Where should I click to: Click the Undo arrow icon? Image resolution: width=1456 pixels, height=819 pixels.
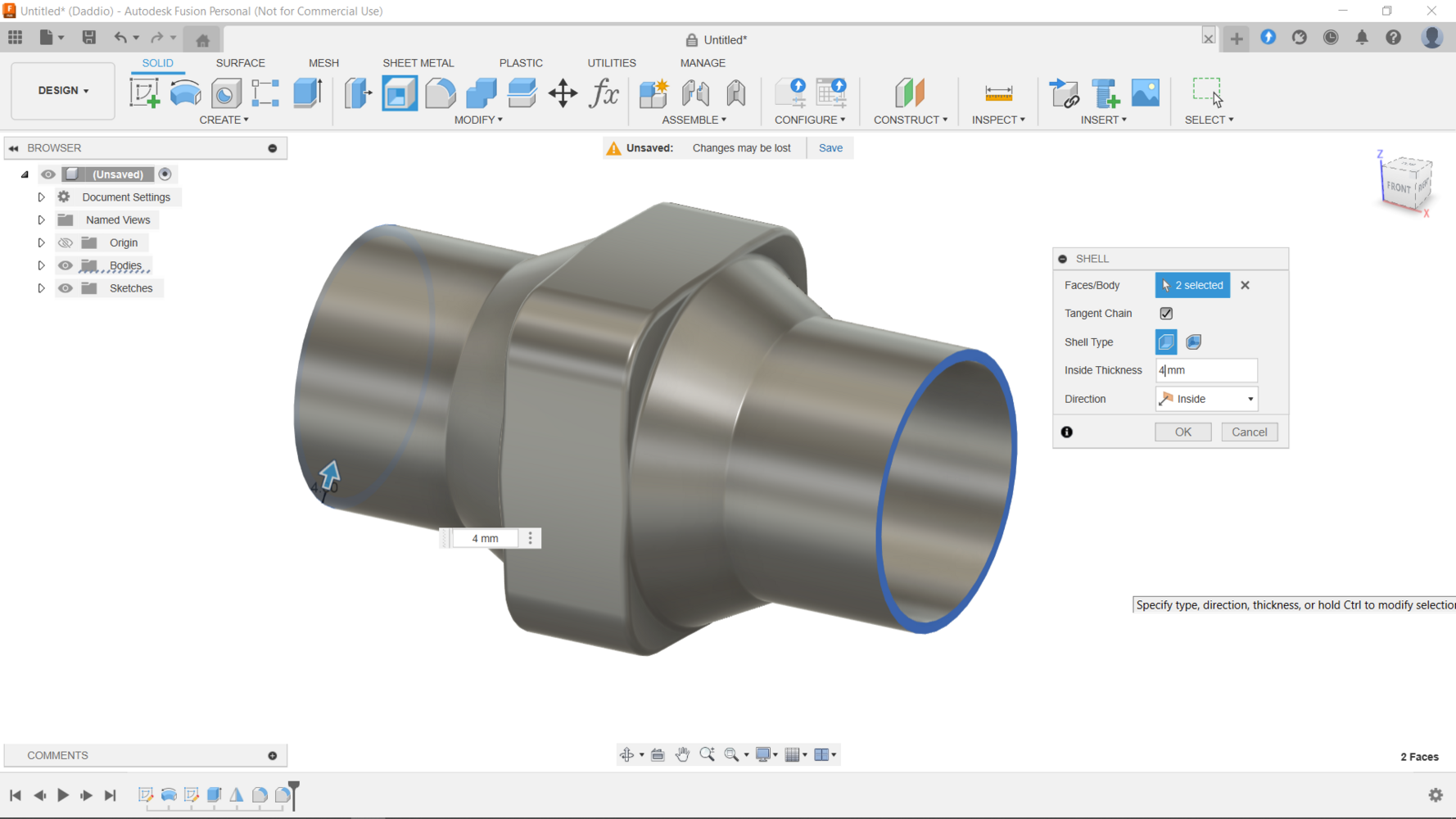(120, 38)
